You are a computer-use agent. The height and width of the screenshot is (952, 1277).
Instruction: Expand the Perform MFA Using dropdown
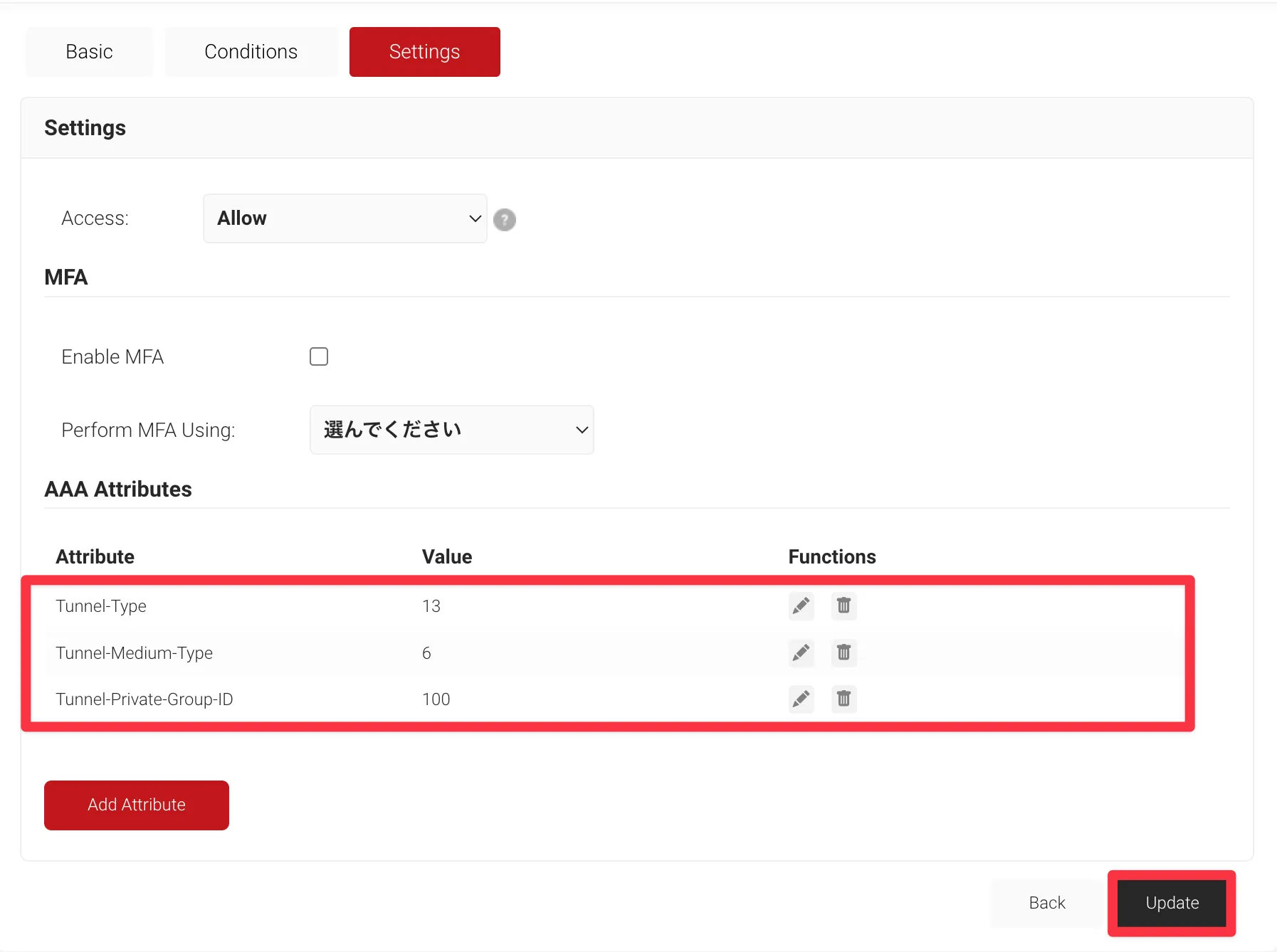[452, 430]
